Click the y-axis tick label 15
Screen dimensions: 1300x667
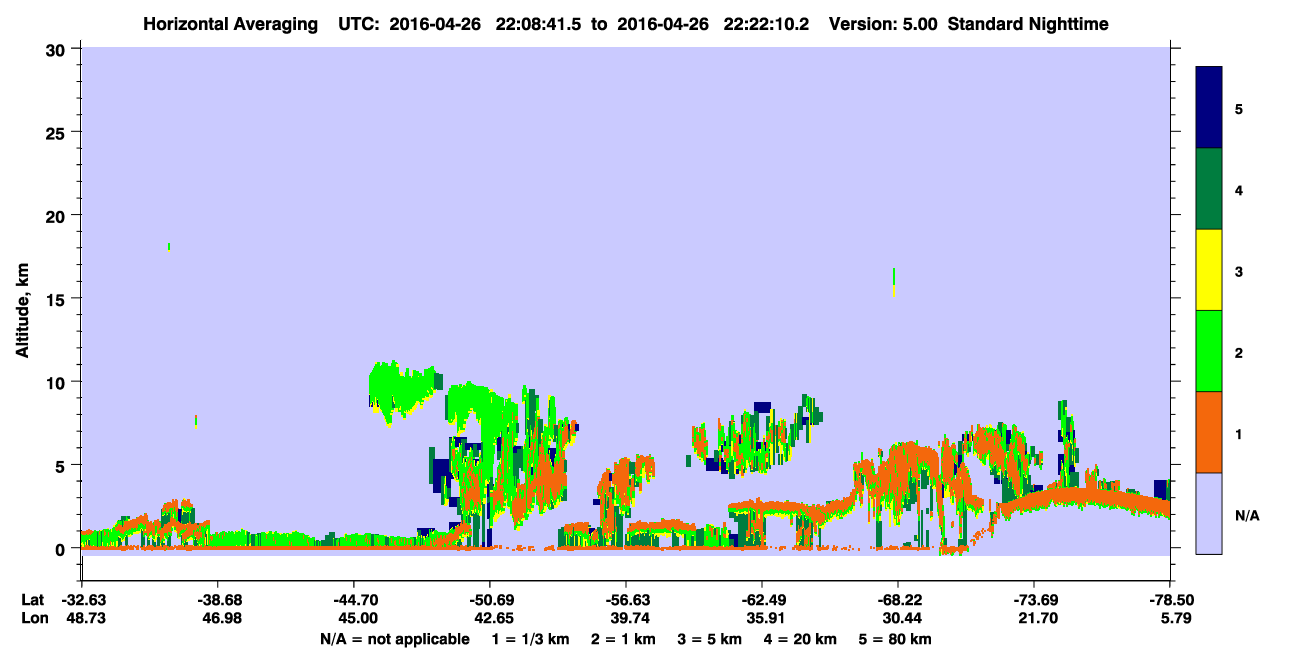click(58, 299)
